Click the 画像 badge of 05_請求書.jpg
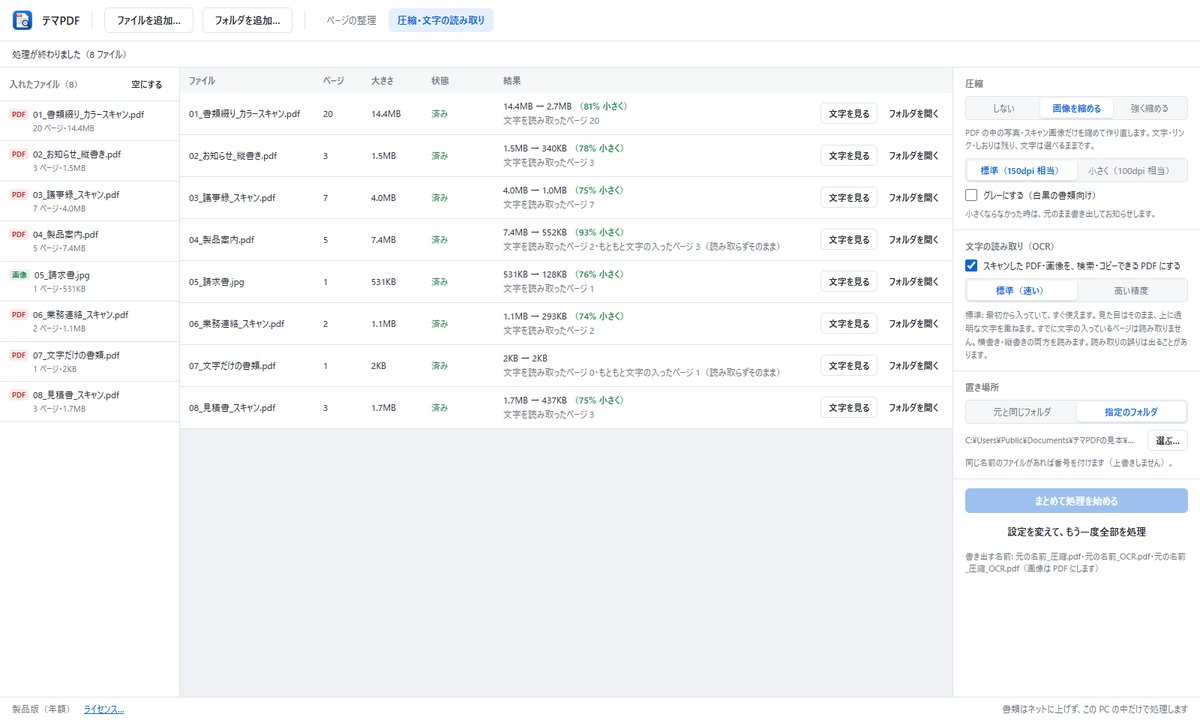The height and width of the screenshot is (720, 1200). point(19,275)
